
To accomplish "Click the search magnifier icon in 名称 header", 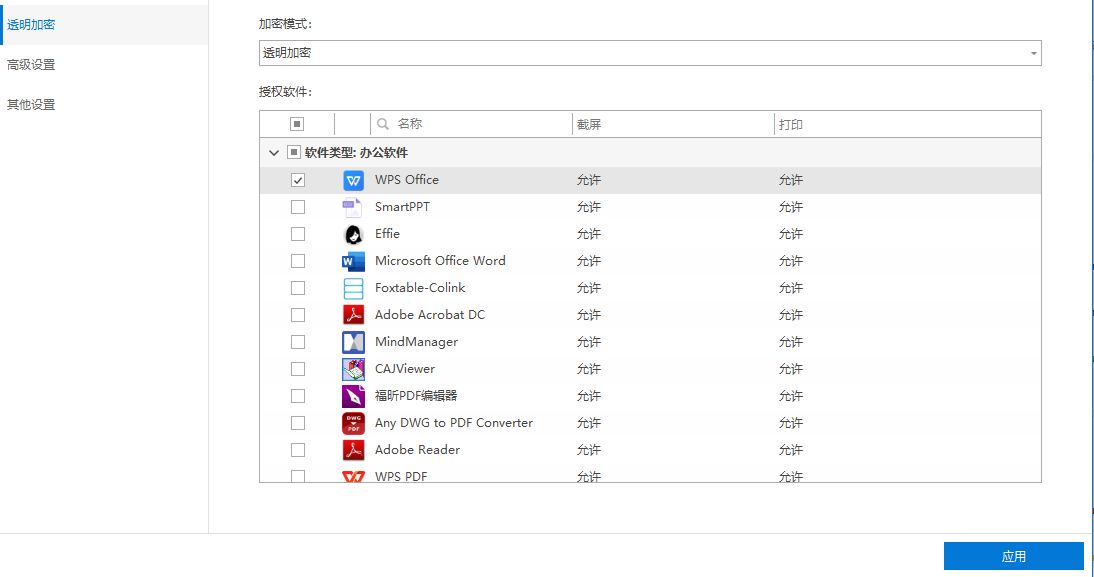I will tap(382, 123).
